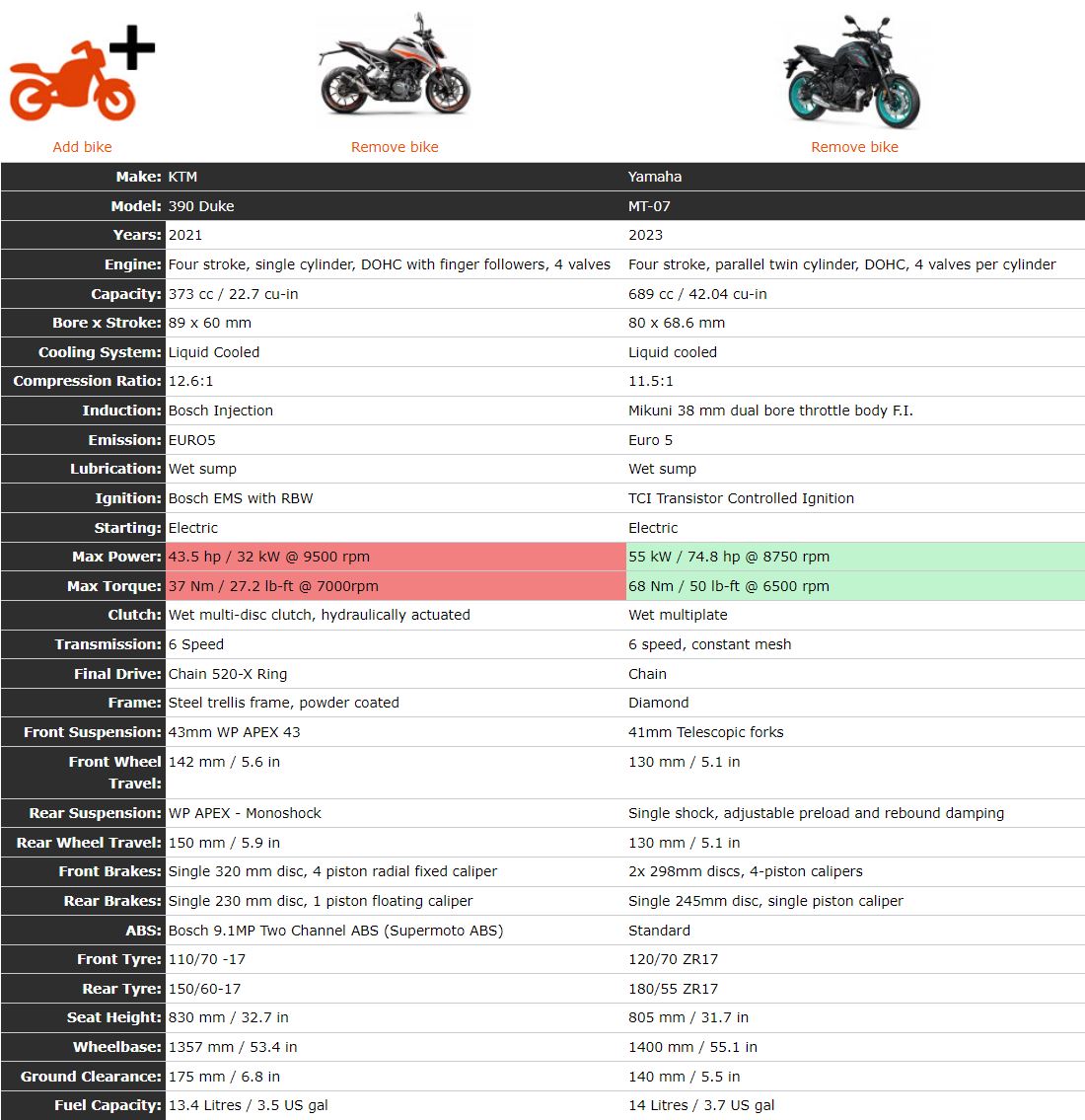This screenshot has width=1085, height=1120.
Task: Click the green-highlighted Yamaha Max Torque cell
Action: tap(854, 586)
